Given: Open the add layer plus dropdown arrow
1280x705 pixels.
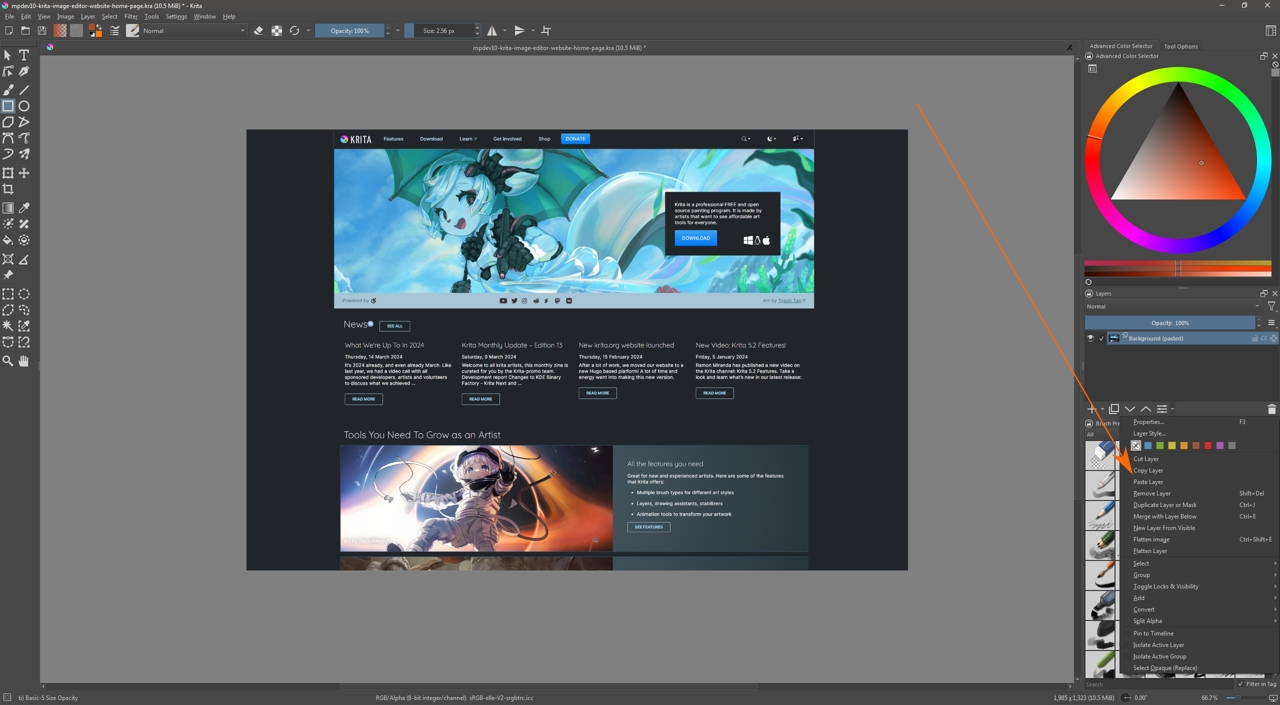Looking at the screenshot, I should point(1101,409).
